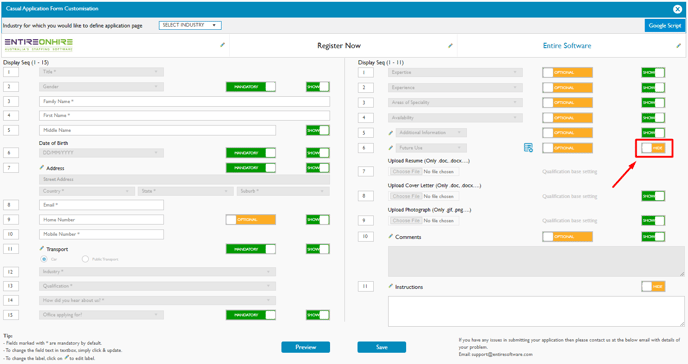Open the How did you hear about us dropdown
The width and height of the screenshot is (688, 364).
point(158,300)
